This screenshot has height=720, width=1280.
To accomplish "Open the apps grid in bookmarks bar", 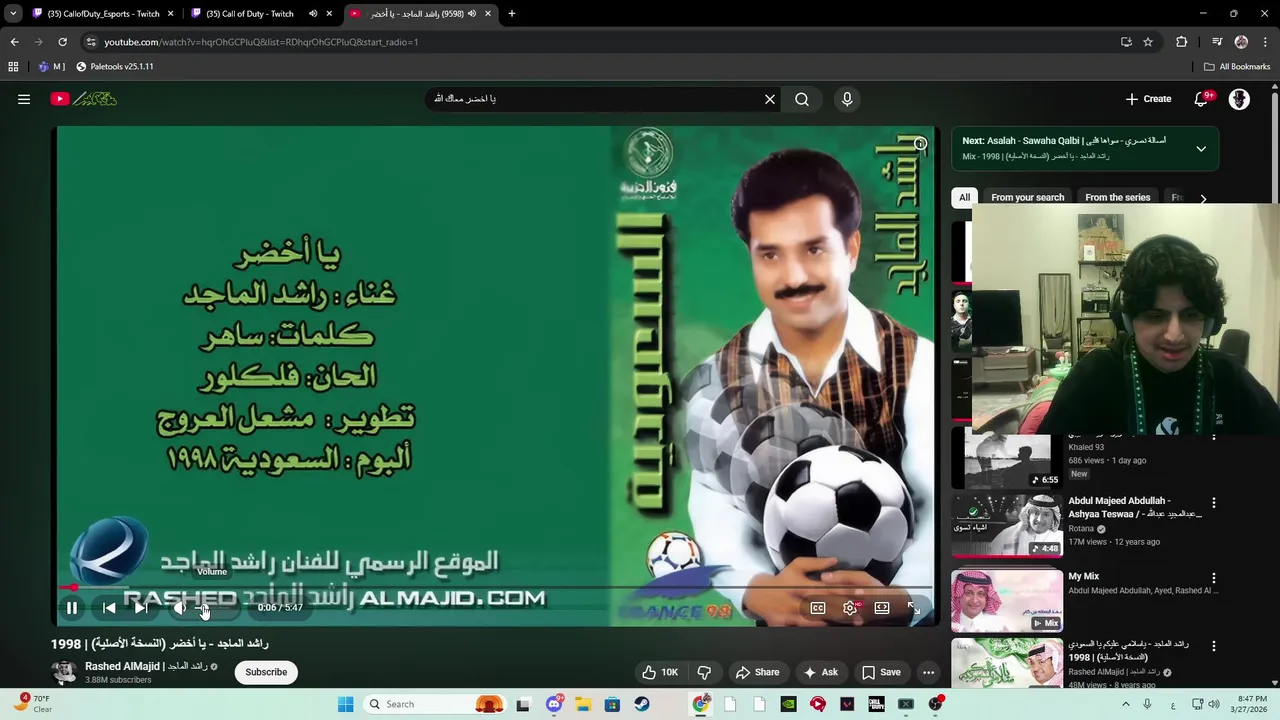I will tap(13, 67).
